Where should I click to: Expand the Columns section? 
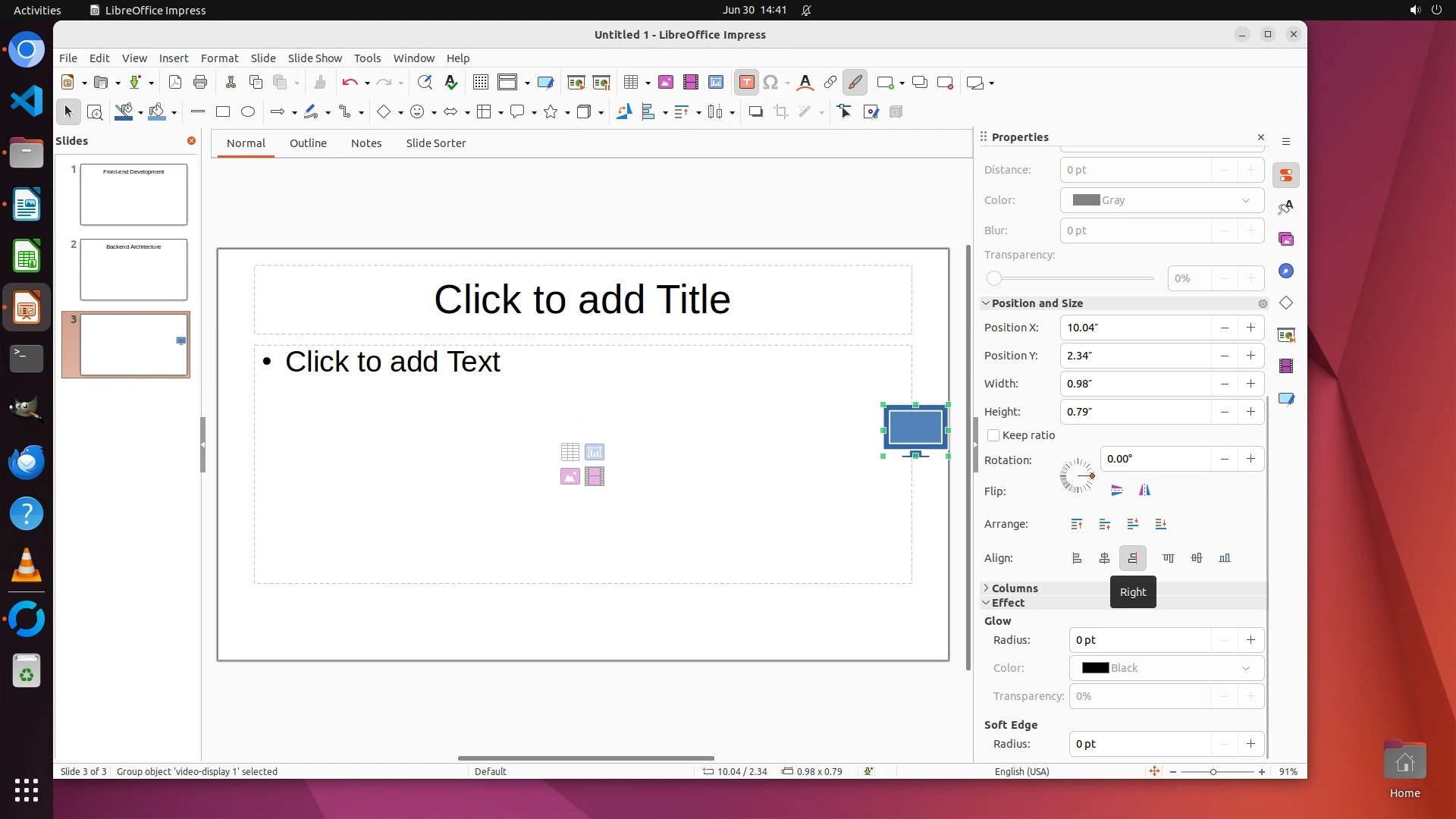1014,588
